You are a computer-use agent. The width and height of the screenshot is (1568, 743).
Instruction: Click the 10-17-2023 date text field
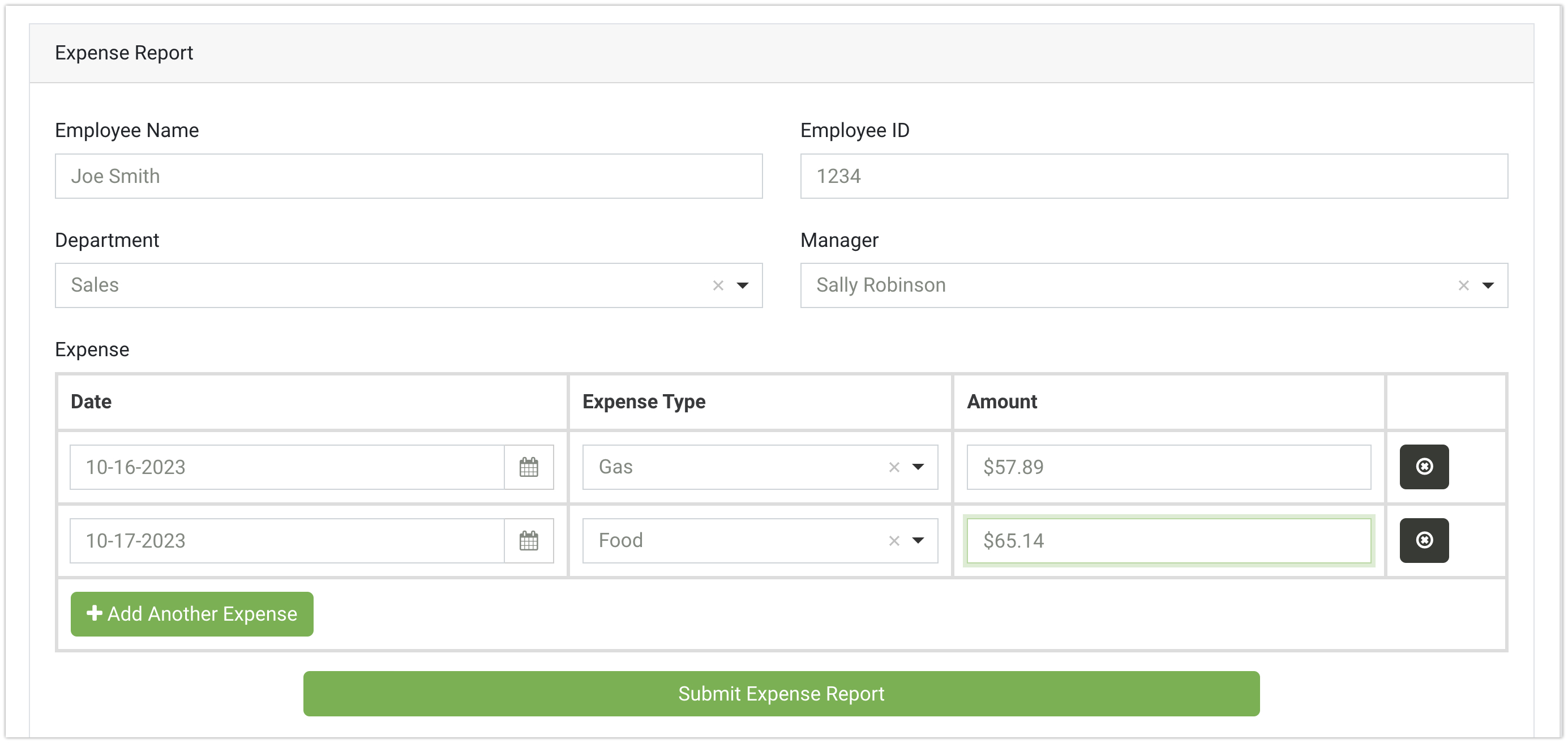point(286,541)
